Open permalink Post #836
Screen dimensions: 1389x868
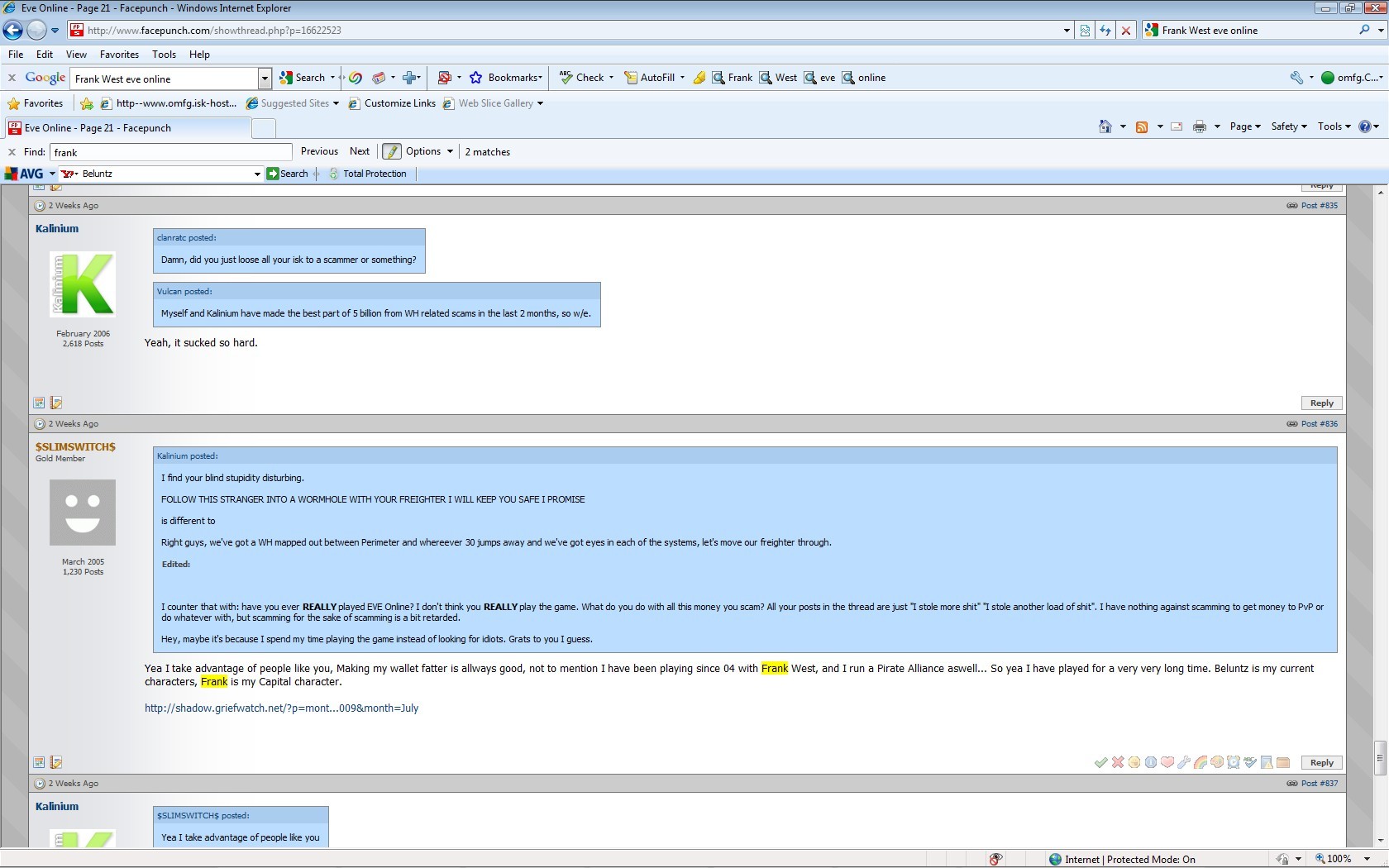click(1319, 423)
